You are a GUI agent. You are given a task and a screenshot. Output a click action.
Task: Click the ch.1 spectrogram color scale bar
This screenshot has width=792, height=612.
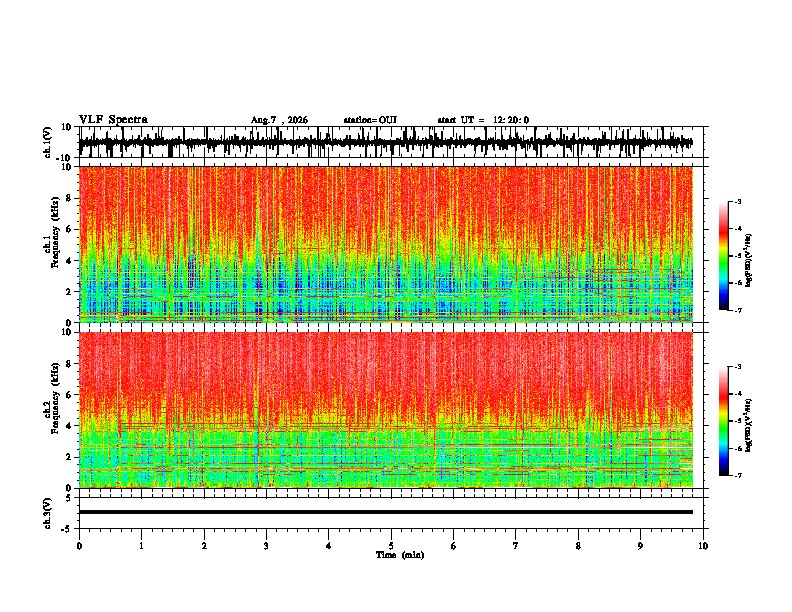724,256
